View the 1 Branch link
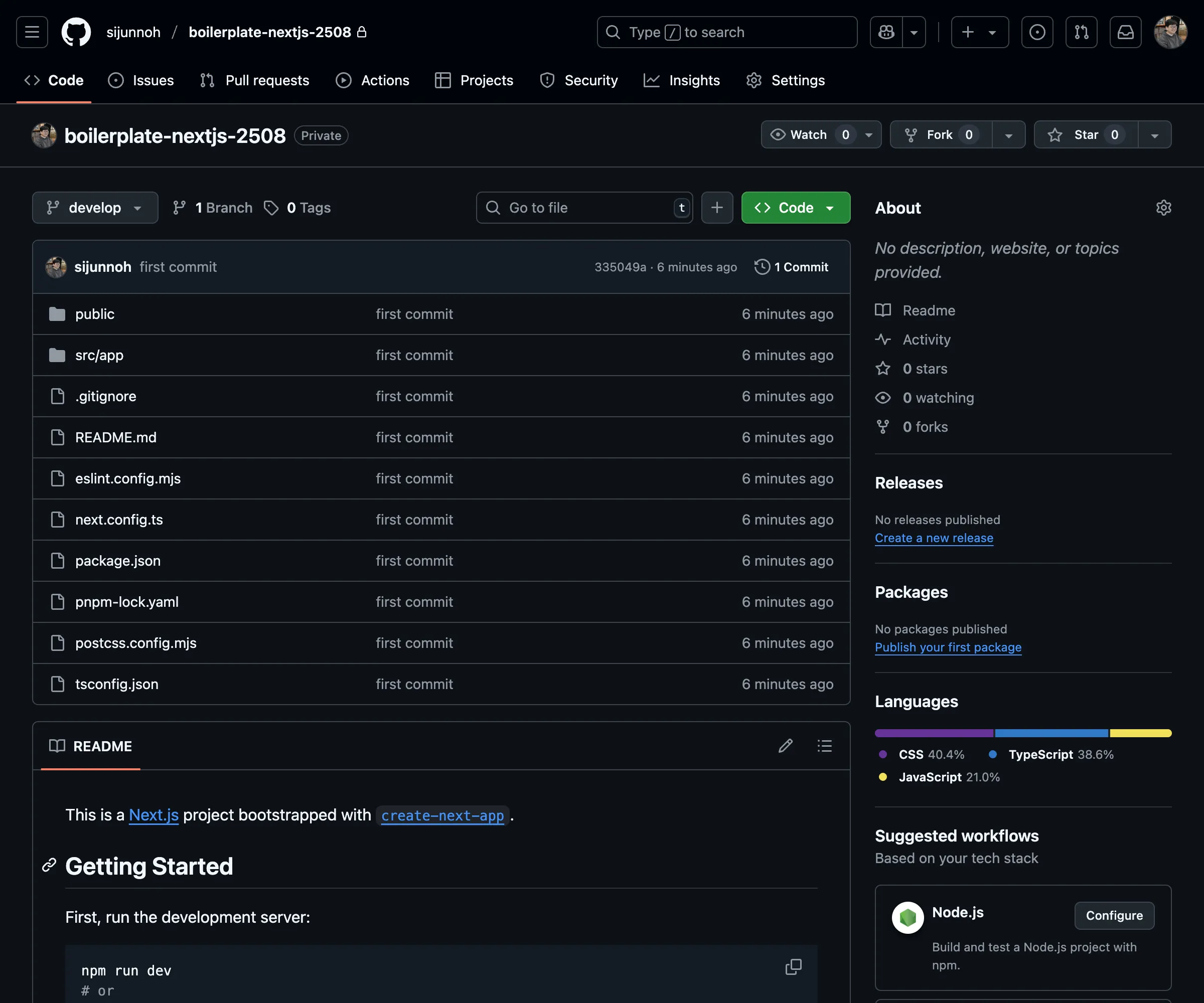 point(213,208)
